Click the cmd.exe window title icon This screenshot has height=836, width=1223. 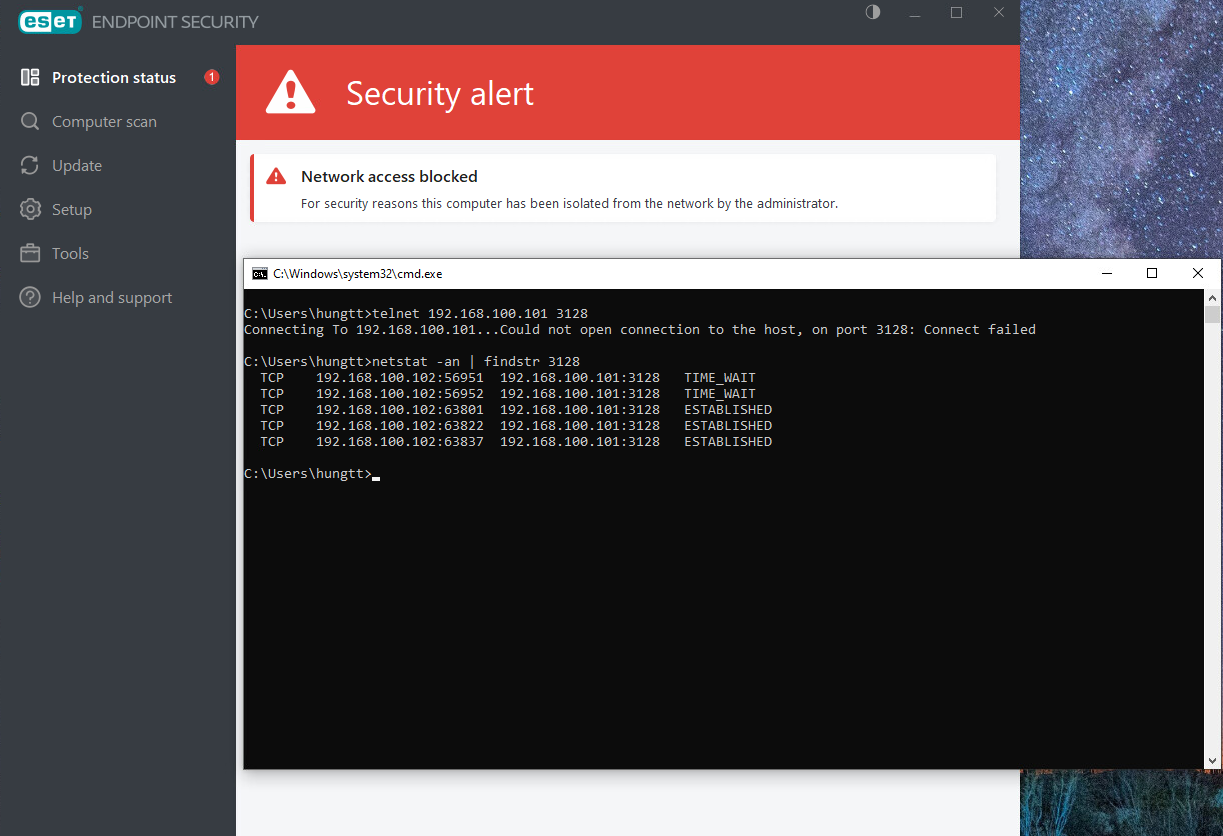click(259, 273)
